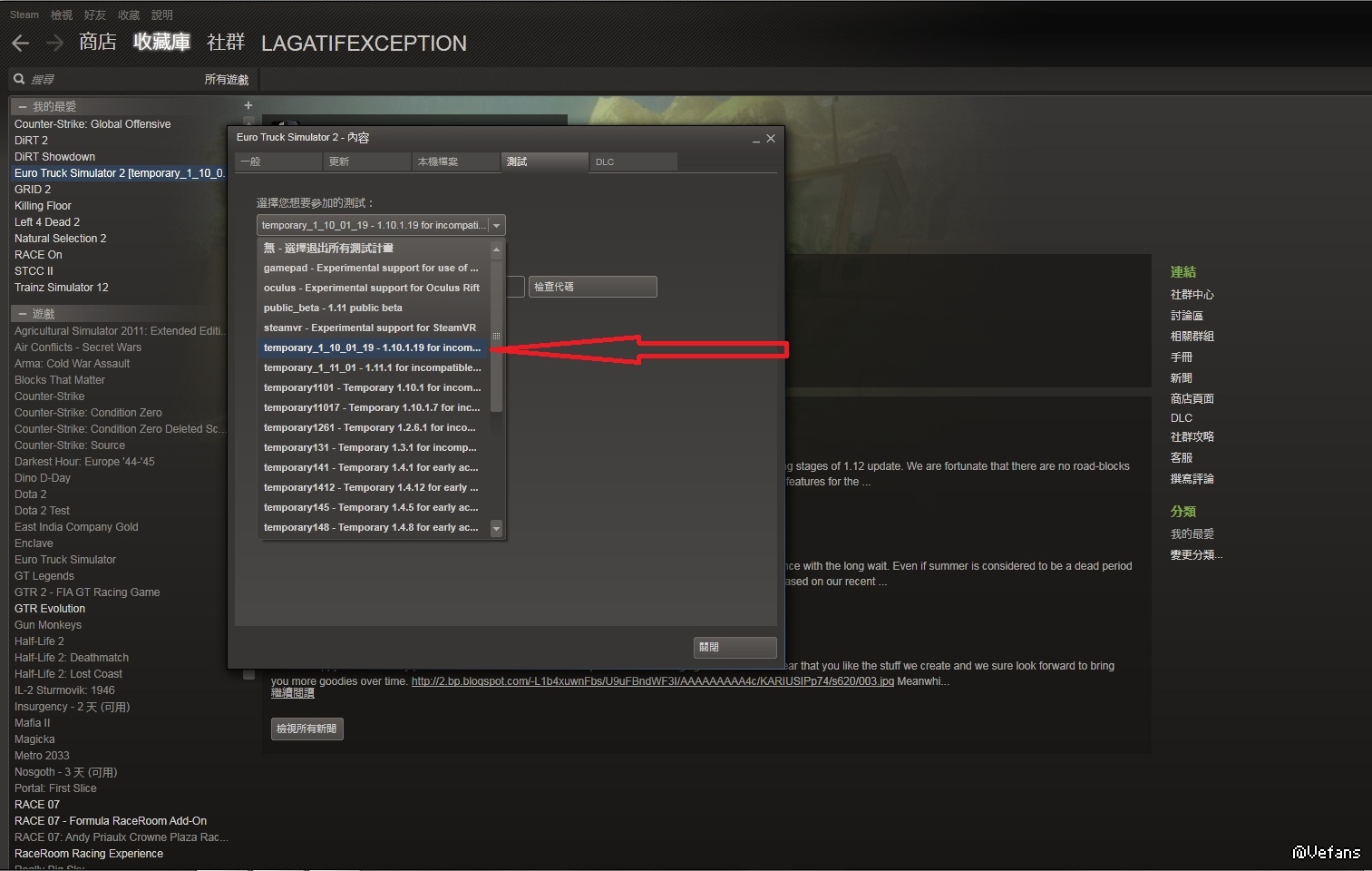This screenshot has height=871, width=1372.
Task: Open the 所有遊戲 filter
Action: (227, 80)
